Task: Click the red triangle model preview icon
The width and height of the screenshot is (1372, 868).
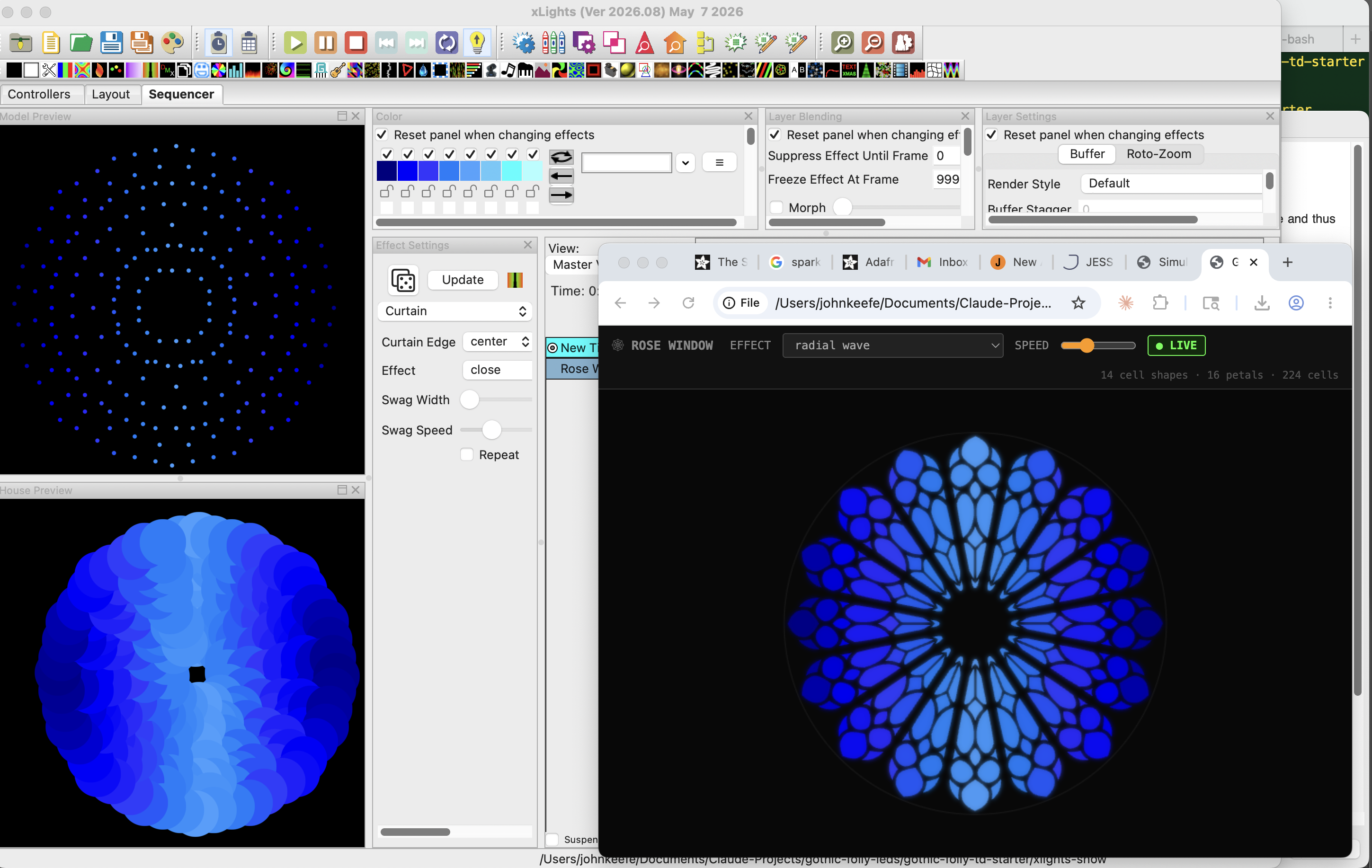Action: 644,43
